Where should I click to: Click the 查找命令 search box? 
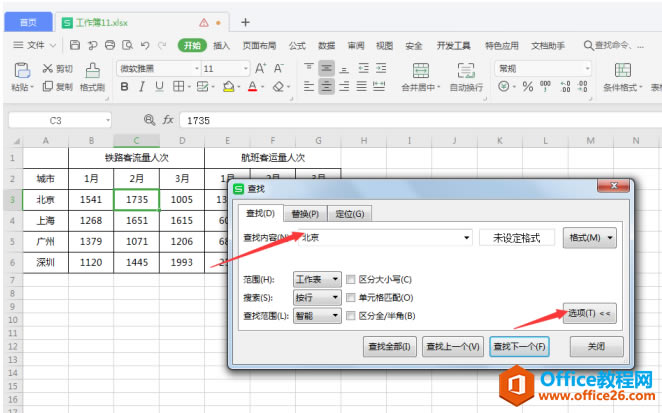[614, 45]
